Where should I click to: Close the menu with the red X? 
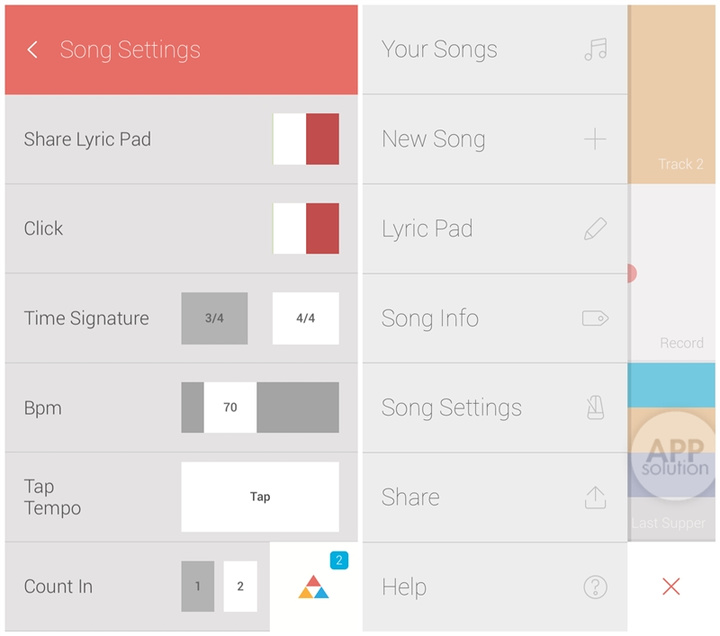(x=671, y=587)
